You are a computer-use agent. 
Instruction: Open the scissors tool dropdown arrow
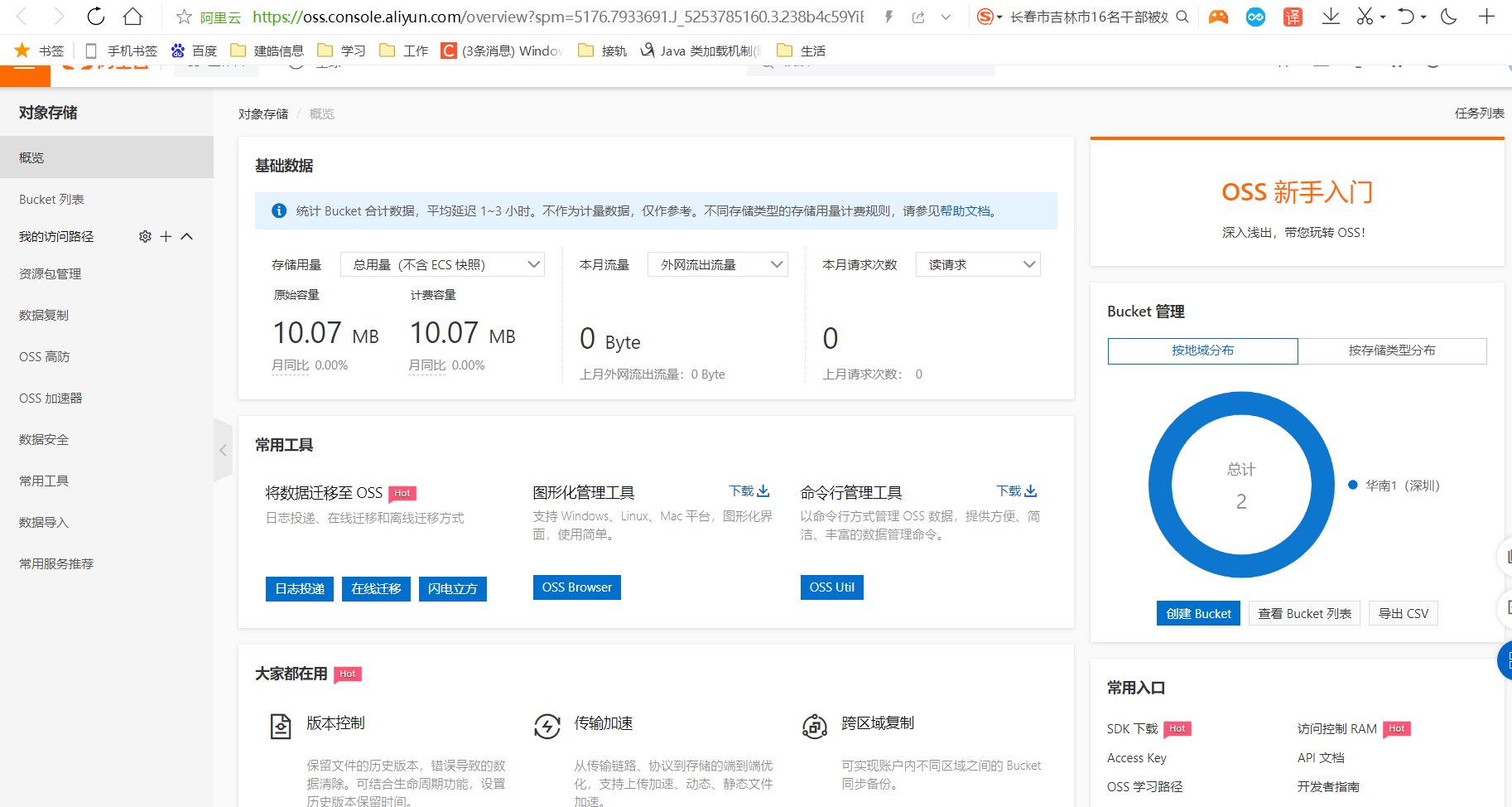coord(1383,17)
